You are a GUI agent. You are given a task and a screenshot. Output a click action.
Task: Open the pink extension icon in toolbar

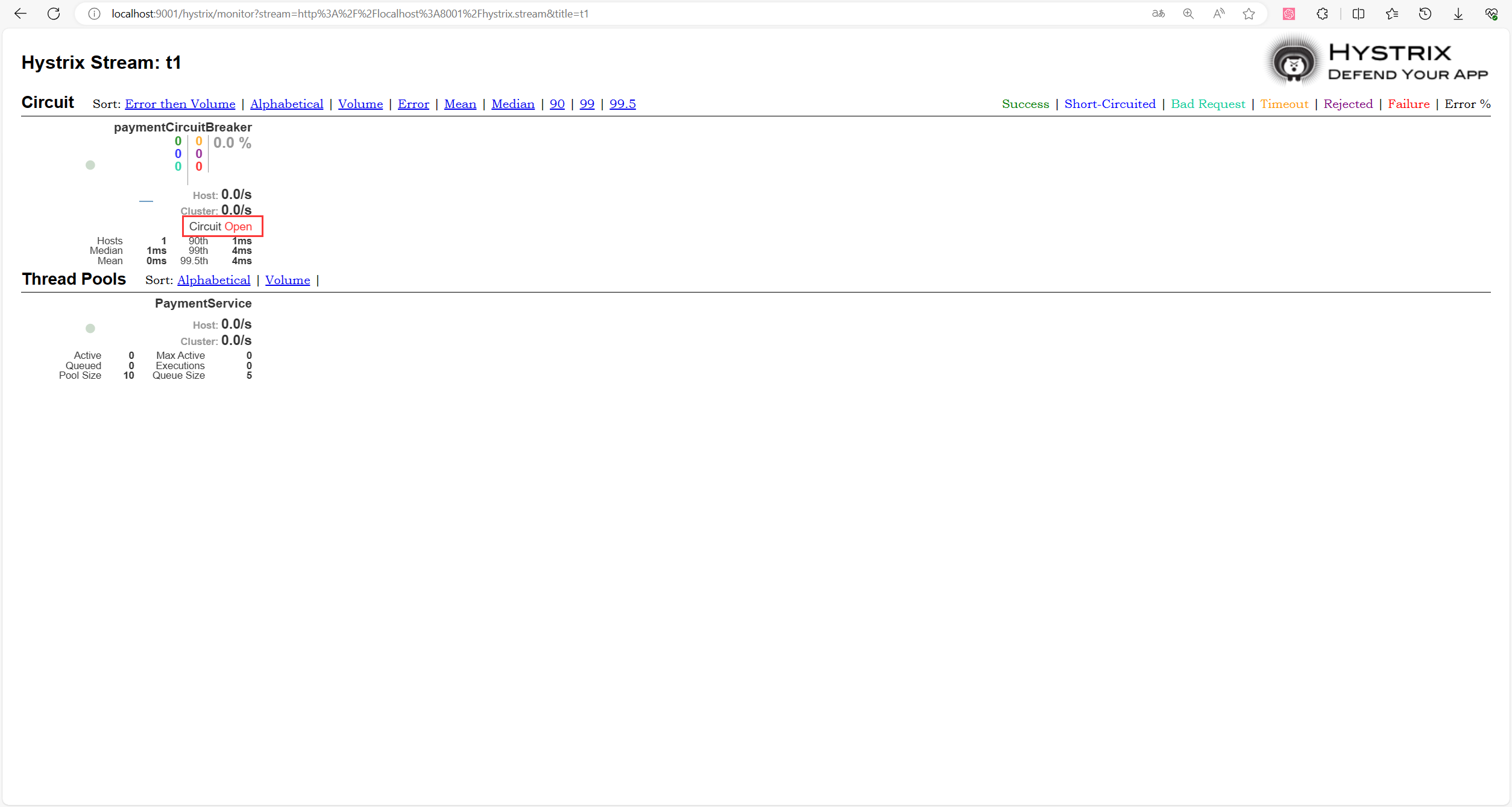point(1289,13)
